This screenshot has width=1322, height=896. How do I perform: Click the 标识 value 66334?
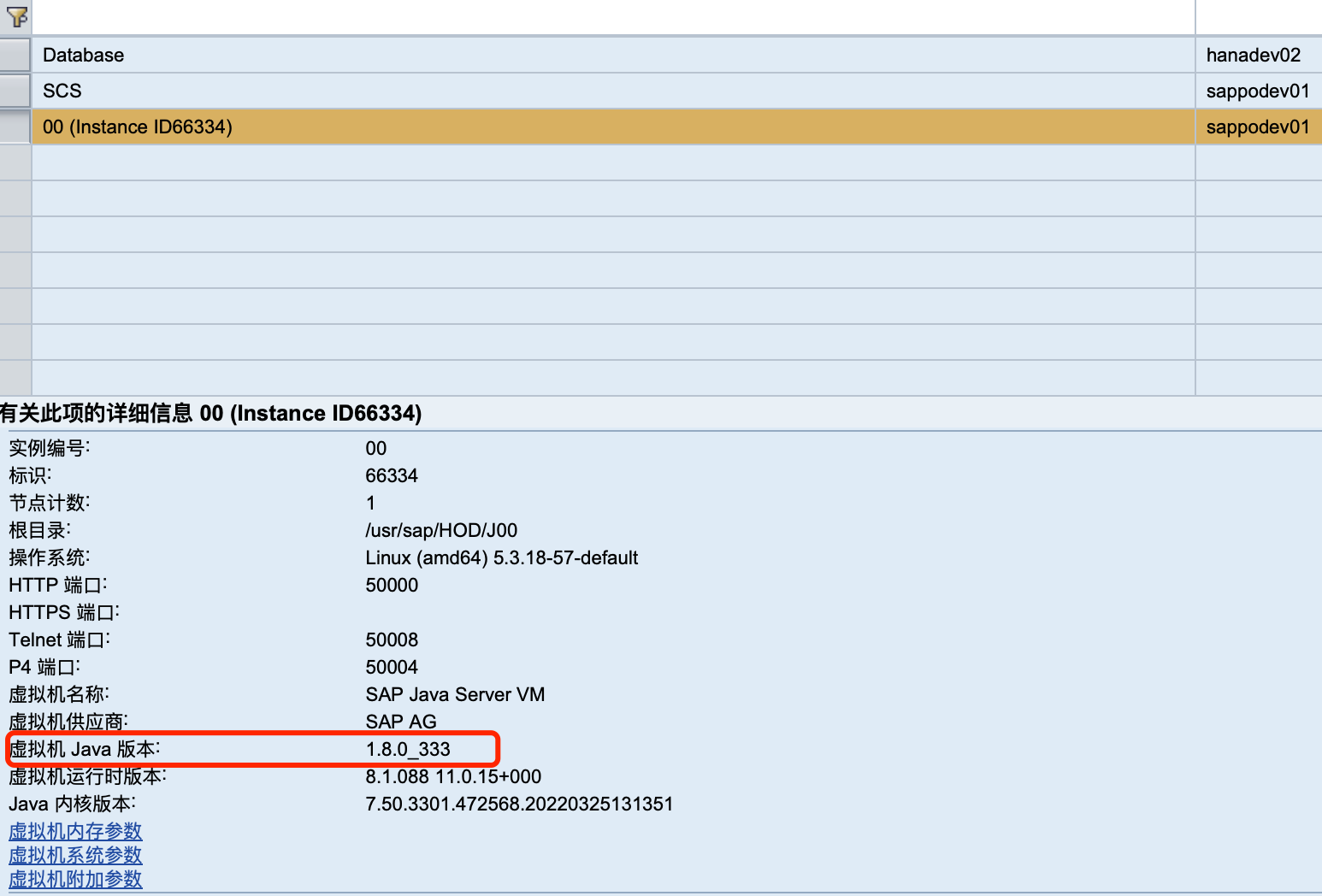(392, 475)
